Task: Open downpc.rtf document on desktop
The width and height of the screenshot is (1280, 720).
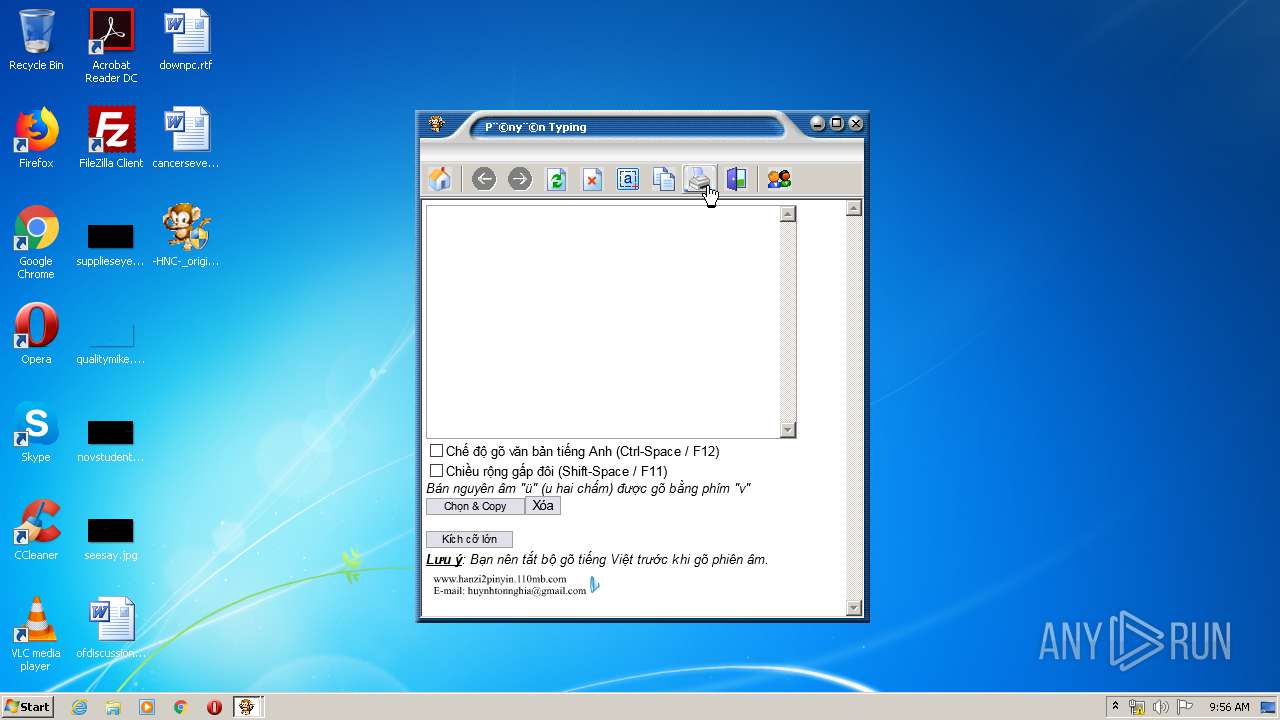Action: [x=186, y=41]
